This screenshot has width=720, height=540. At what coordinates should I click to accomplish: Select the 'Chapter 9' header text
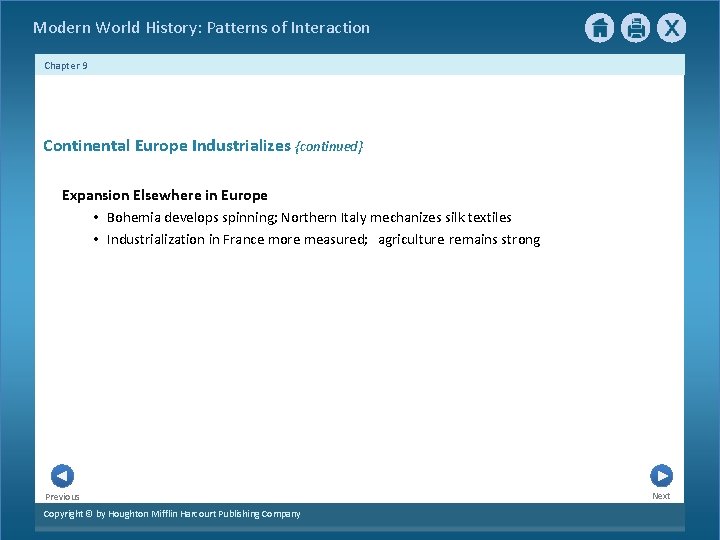pos(66,66)
